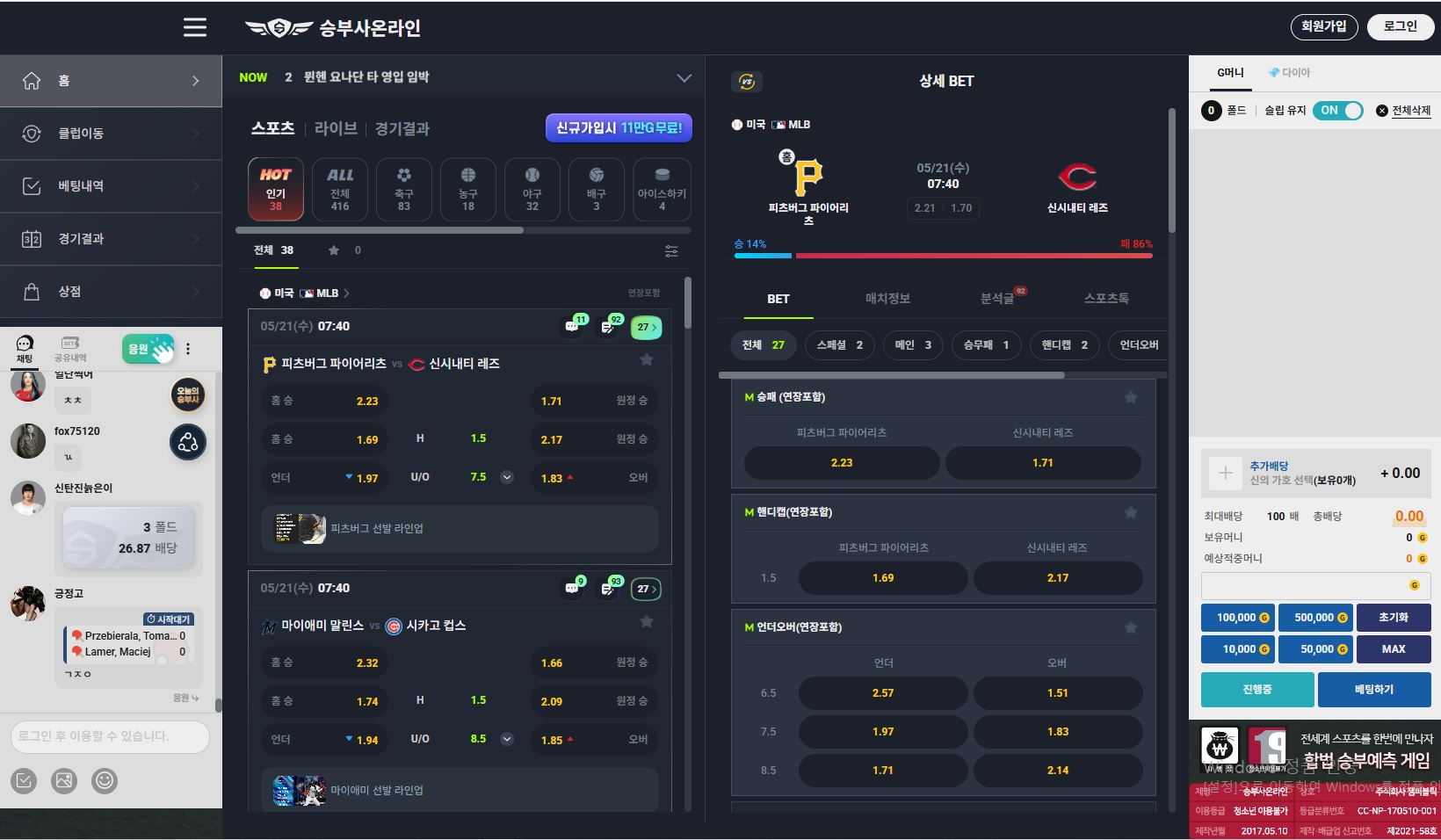Viewport: 1441px width, 840px height.
Task: Add 100,000 G amount button
Action: coord(1237,618)
